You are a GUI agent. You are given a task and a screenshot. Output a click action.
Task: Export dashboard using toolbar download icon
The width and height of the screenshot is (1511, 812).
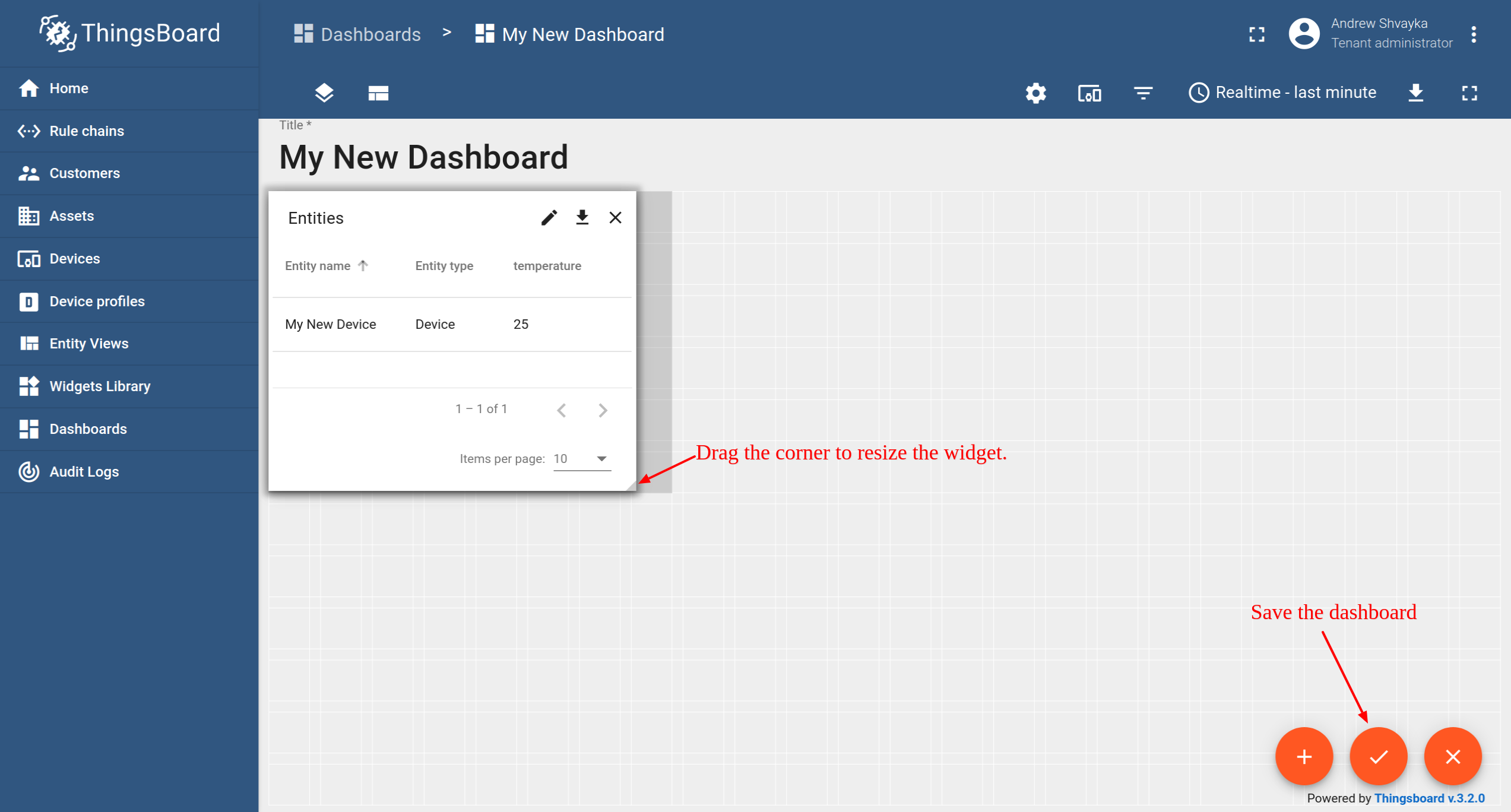[x=1416, y=93]
